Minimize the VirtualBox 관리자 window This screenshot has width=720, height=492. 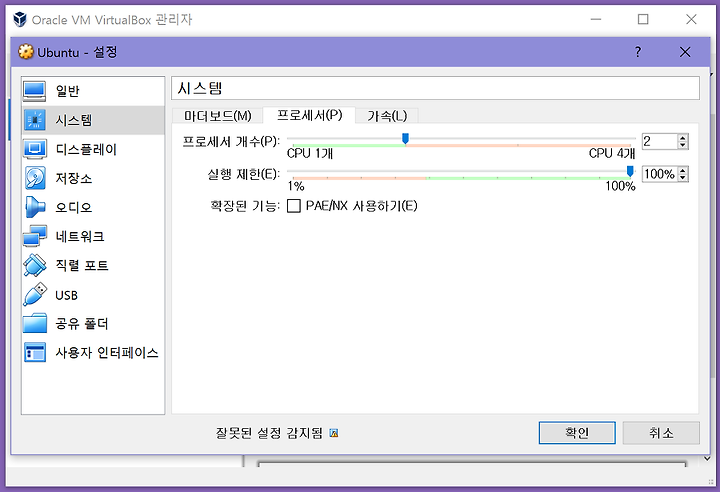pos(596,19)
